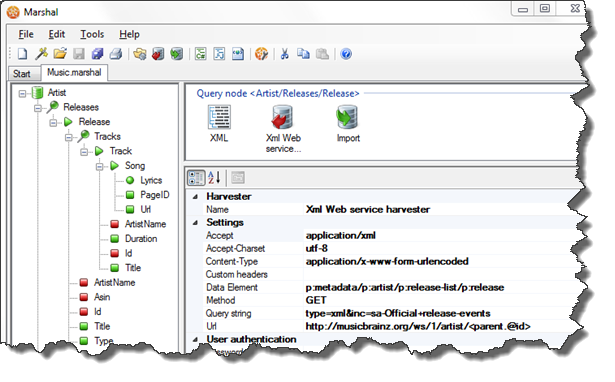The image size is (615, 382).
Task: Click the blue Help question mark icon
Action: click(346, 54)
